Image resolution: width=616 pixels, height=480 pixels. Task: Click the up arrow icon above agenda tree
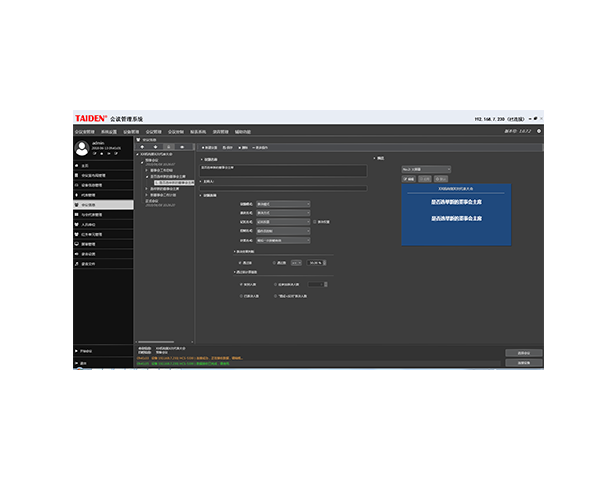coord(142,146)
